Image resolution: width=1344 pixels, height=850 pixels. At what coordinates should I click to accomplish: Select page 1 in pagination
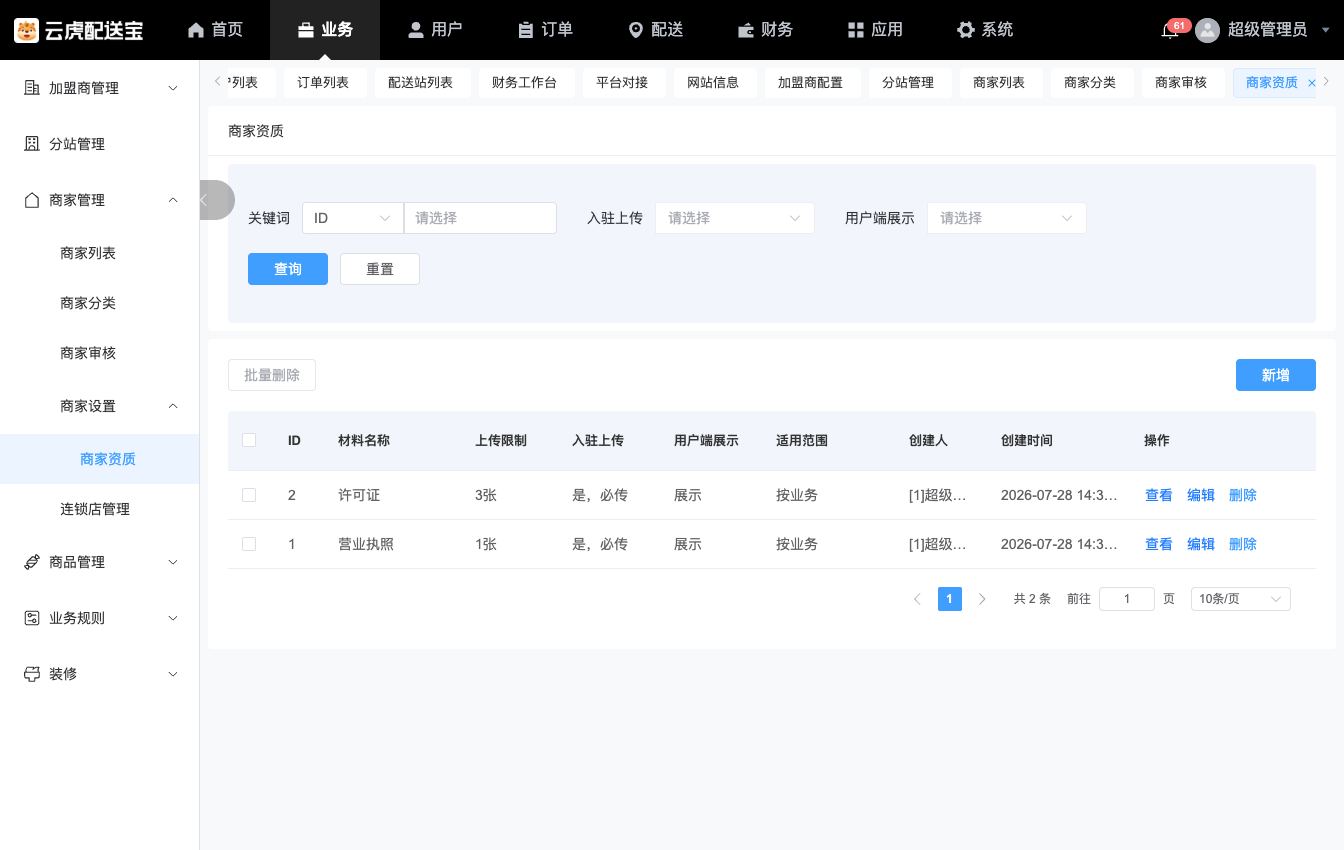[x=950, y=599]
